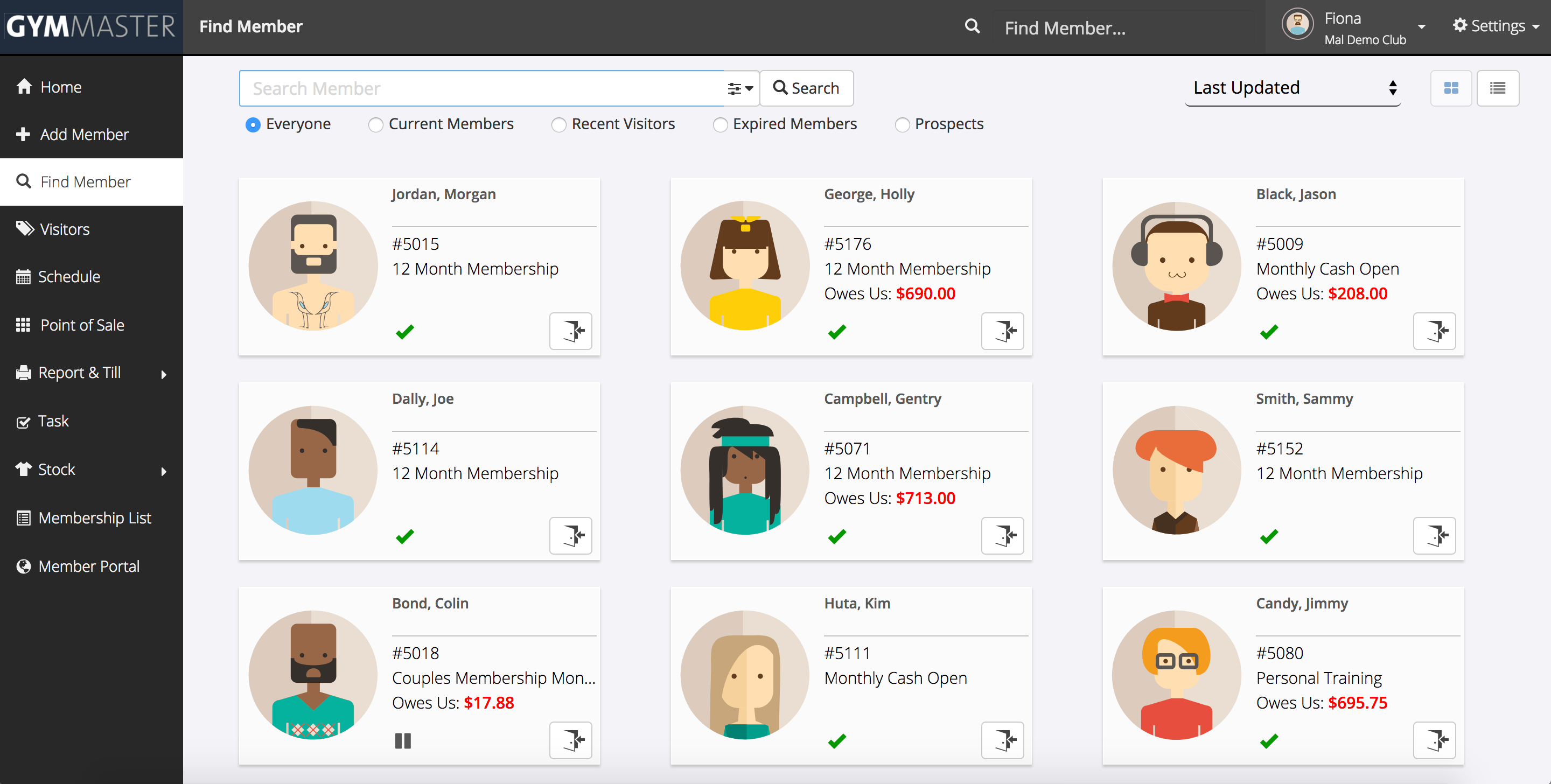The width and height of the screenshot is (1551, 784).
Task: Click paused status icon on Bond, Colin
Action: click(x=403, y=740)
